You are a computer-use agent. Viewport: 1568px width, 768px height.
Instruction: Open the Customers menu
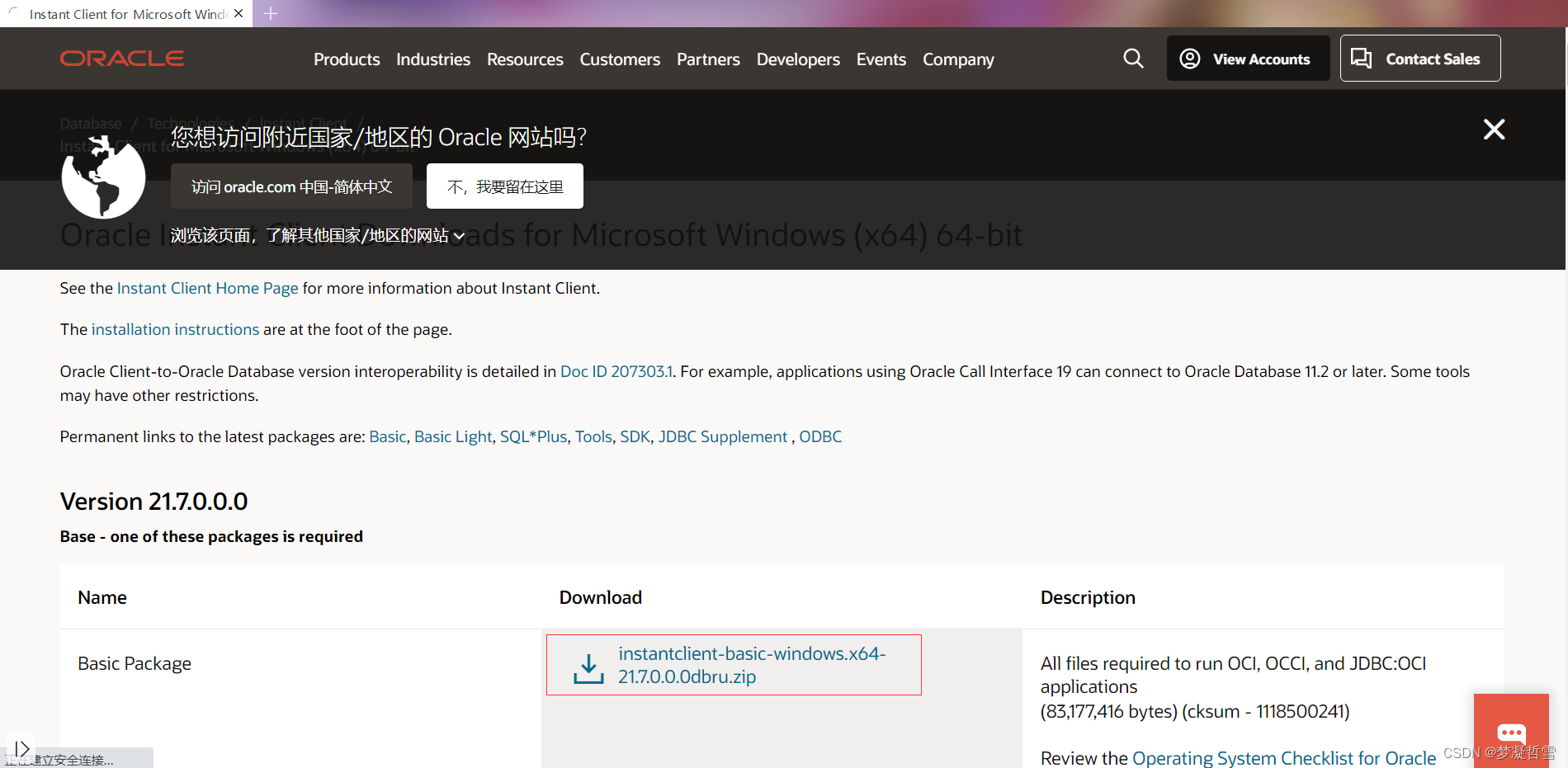620,59
